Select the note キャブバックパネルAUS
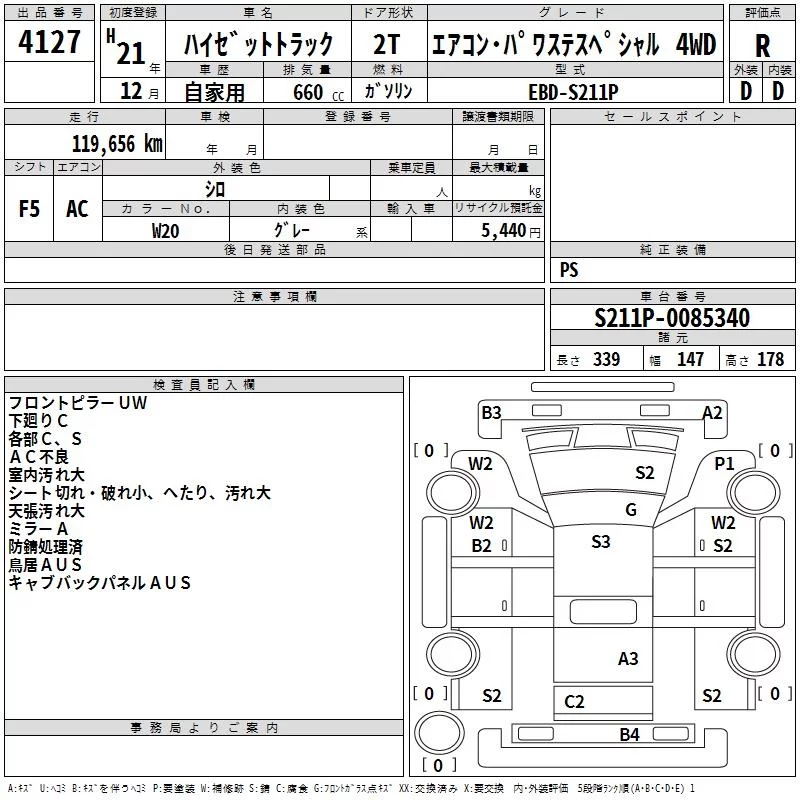The width and height of the screenshot is (800, 800). coord(99,582)
